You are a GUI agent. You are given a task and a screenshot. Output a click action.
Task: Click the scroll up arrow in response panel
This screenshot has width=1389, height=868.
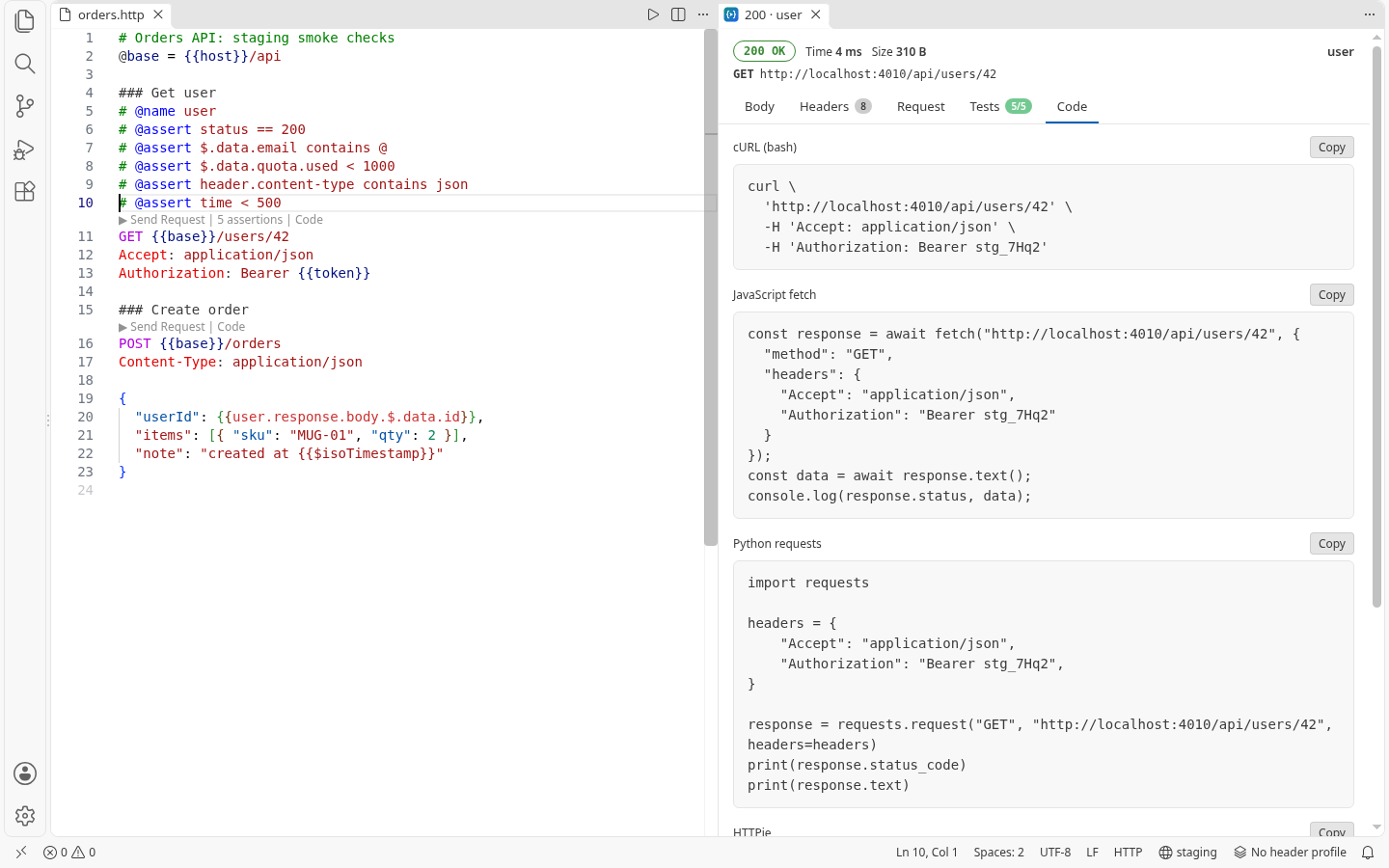point(1376,37)
